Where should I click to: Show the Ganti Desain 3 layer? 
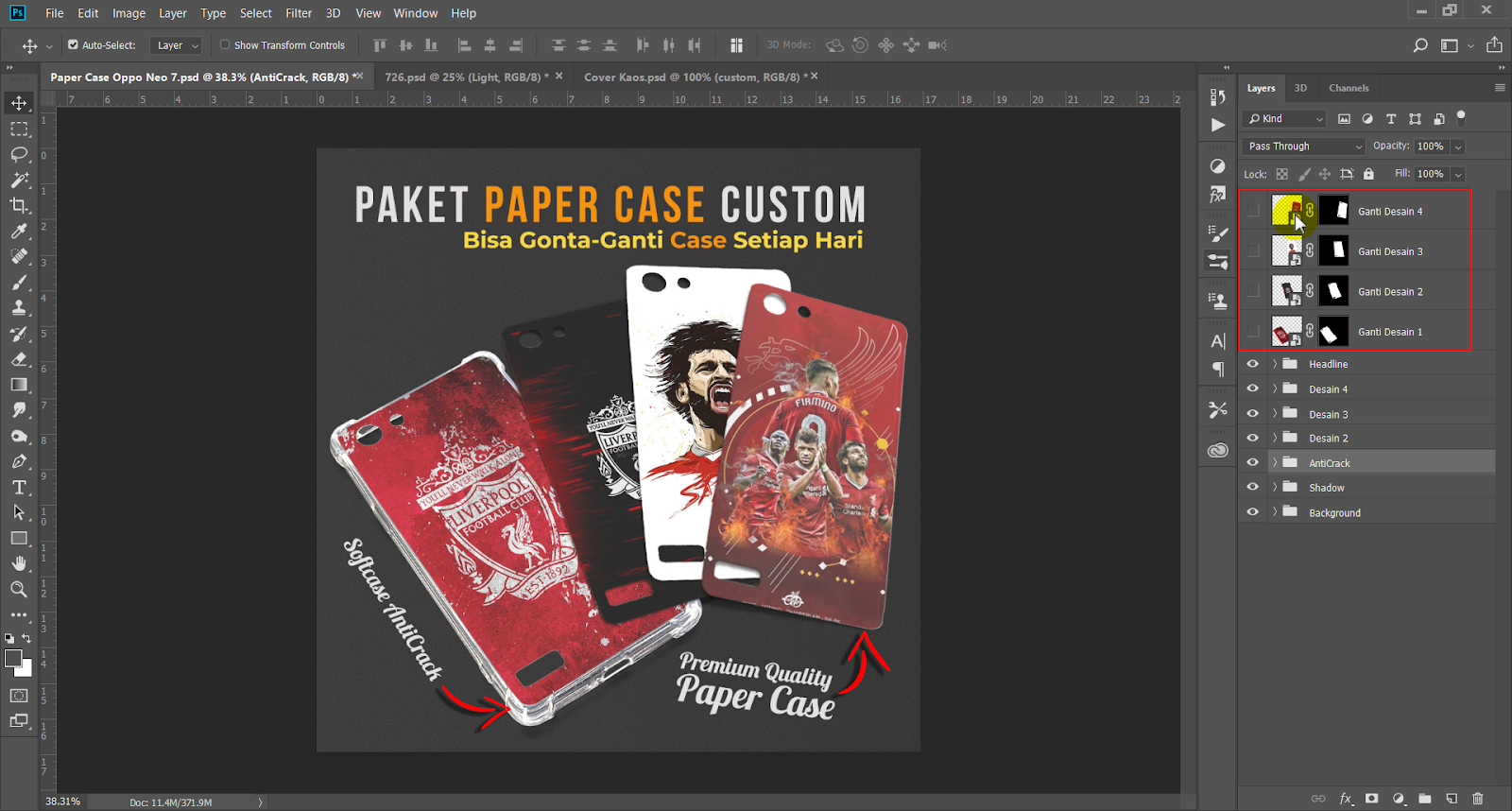pos(1253,250)
